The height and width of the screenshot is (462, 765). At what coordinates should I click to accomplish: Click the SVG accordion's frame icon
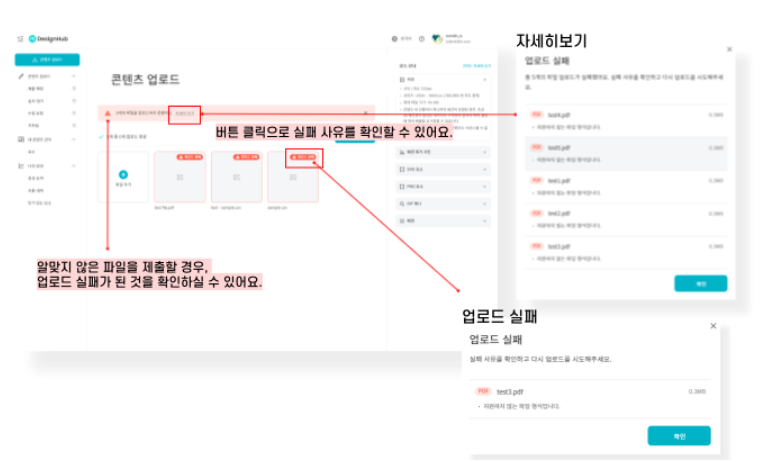coord(402,169)
